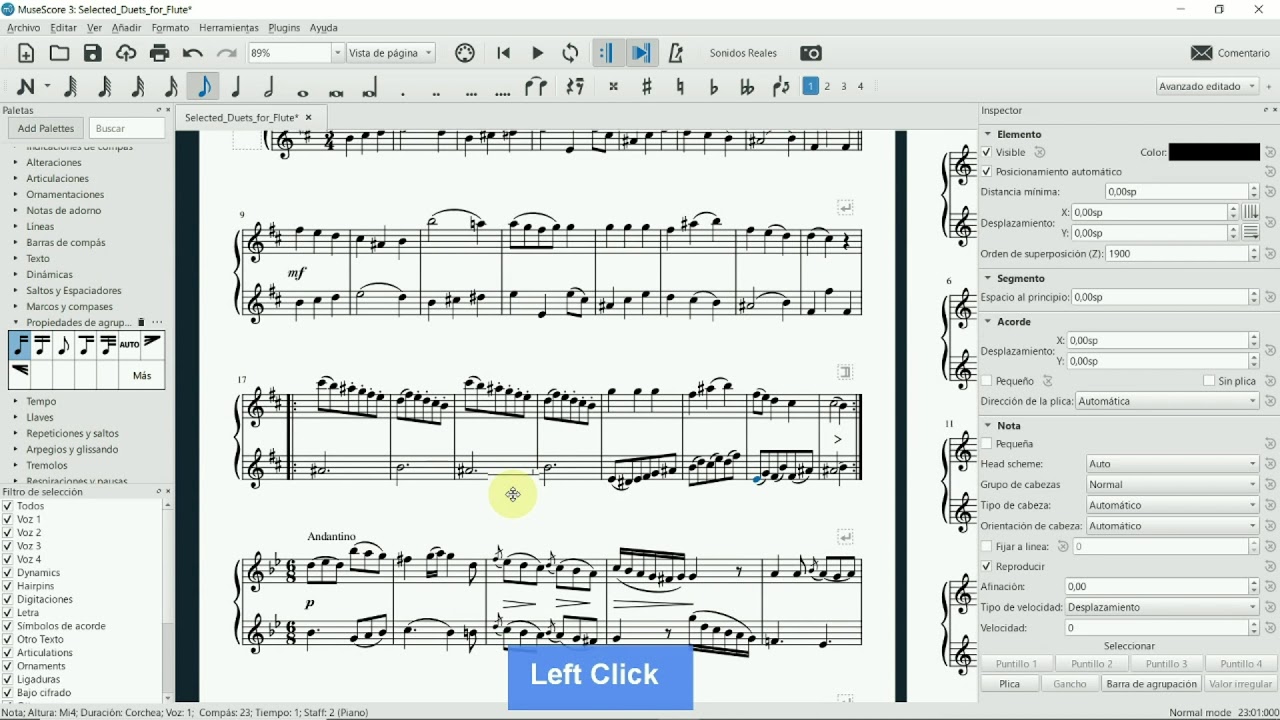Open the black Color swatch picker
1280x720 pixels.
1214,153
